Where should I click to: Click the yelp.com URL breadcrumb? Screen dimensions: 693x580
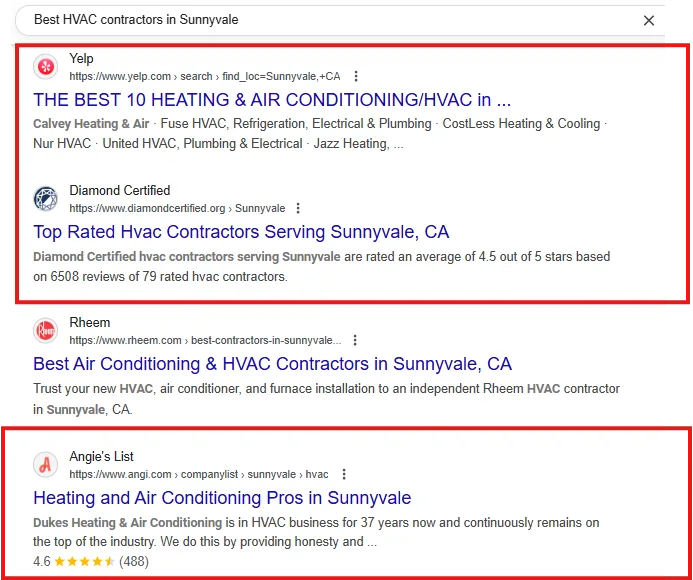click(x=204, y=76)
